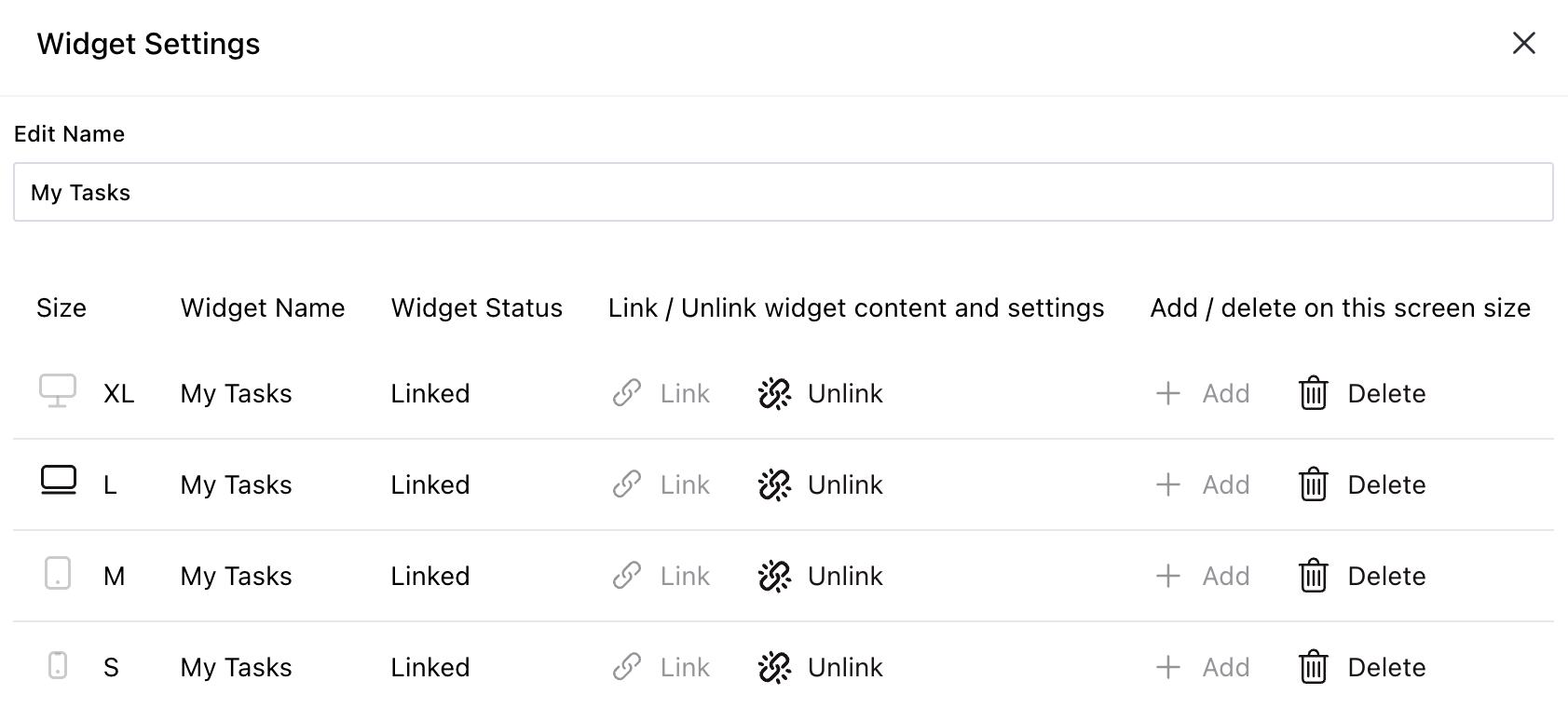Click the plus Add icon in the S row
The image size is (1568, 708).
point(1166,667)
